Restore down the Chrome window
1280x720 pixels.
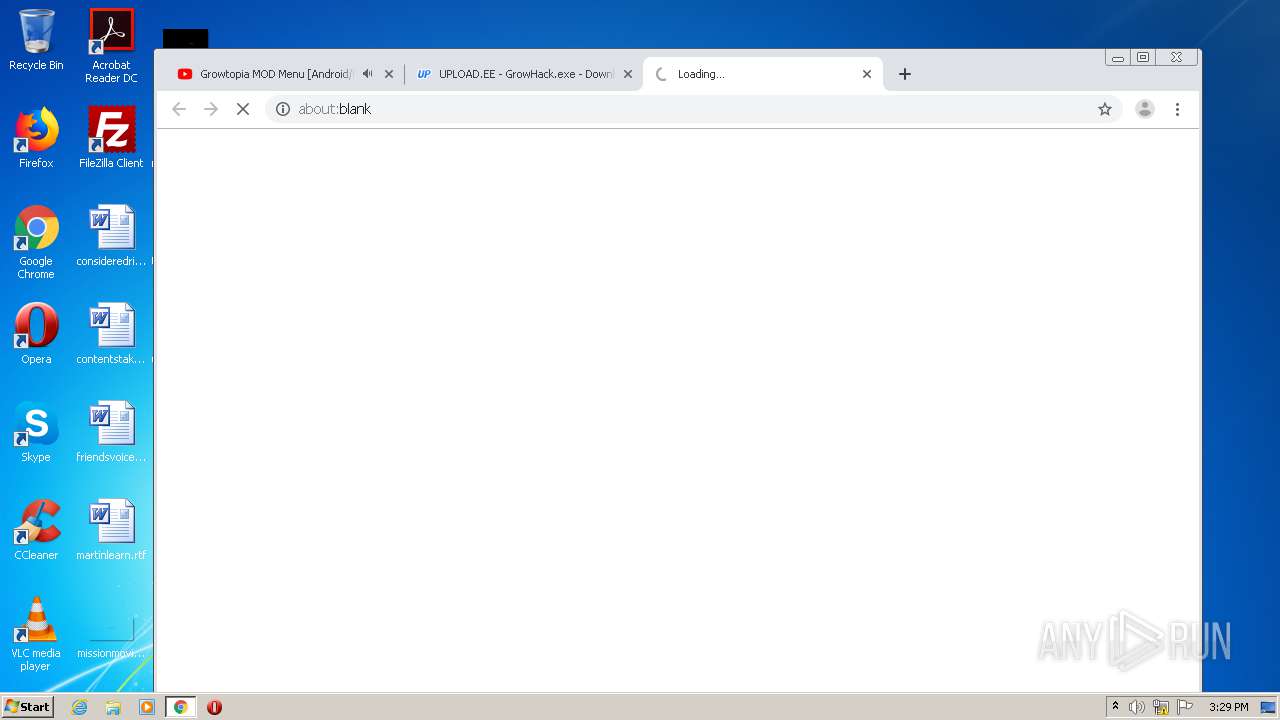1143,58
